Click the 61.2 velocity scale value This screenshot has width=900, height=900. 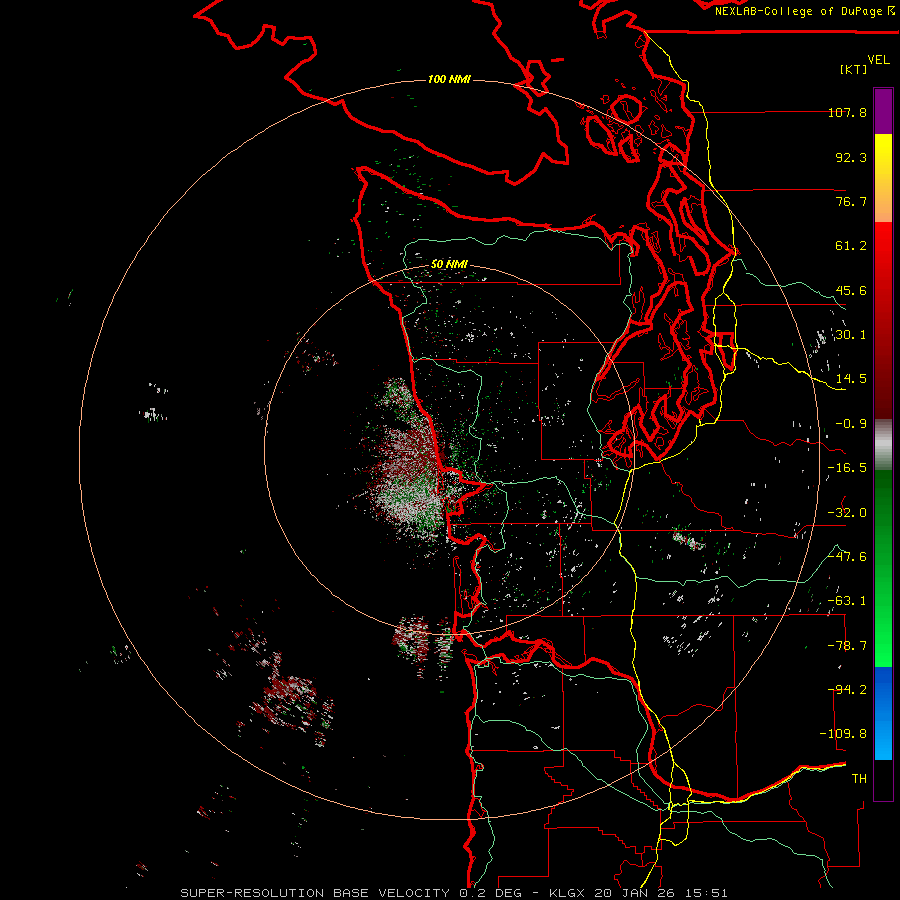[851, 246]
